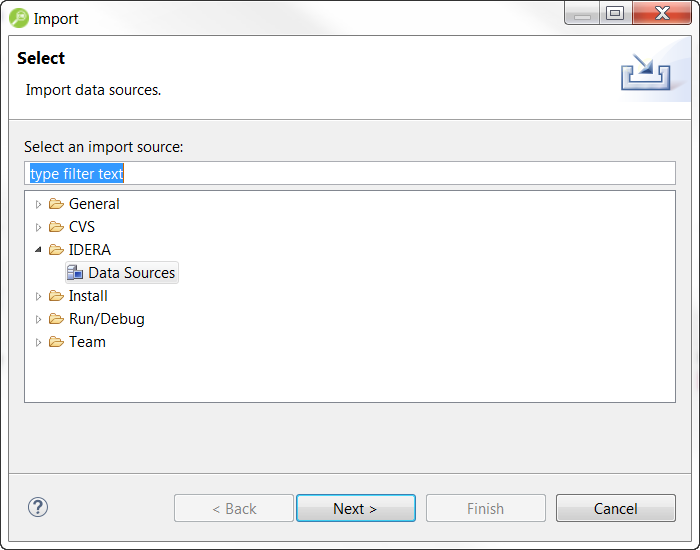Click the help question mark icon

tap(38, 507)
